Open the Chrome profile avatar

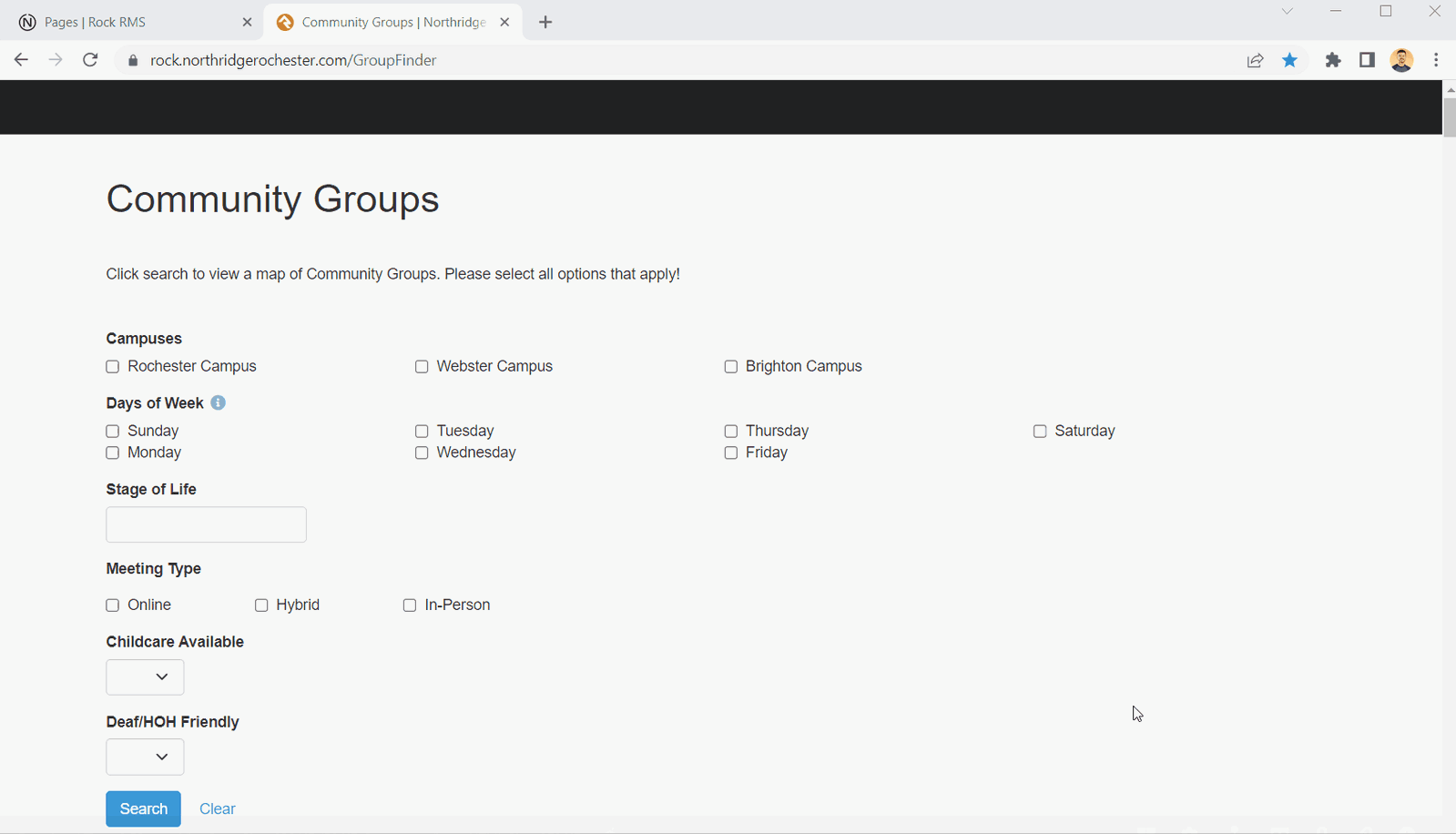pyautogui.click(x=1401, y=60)
